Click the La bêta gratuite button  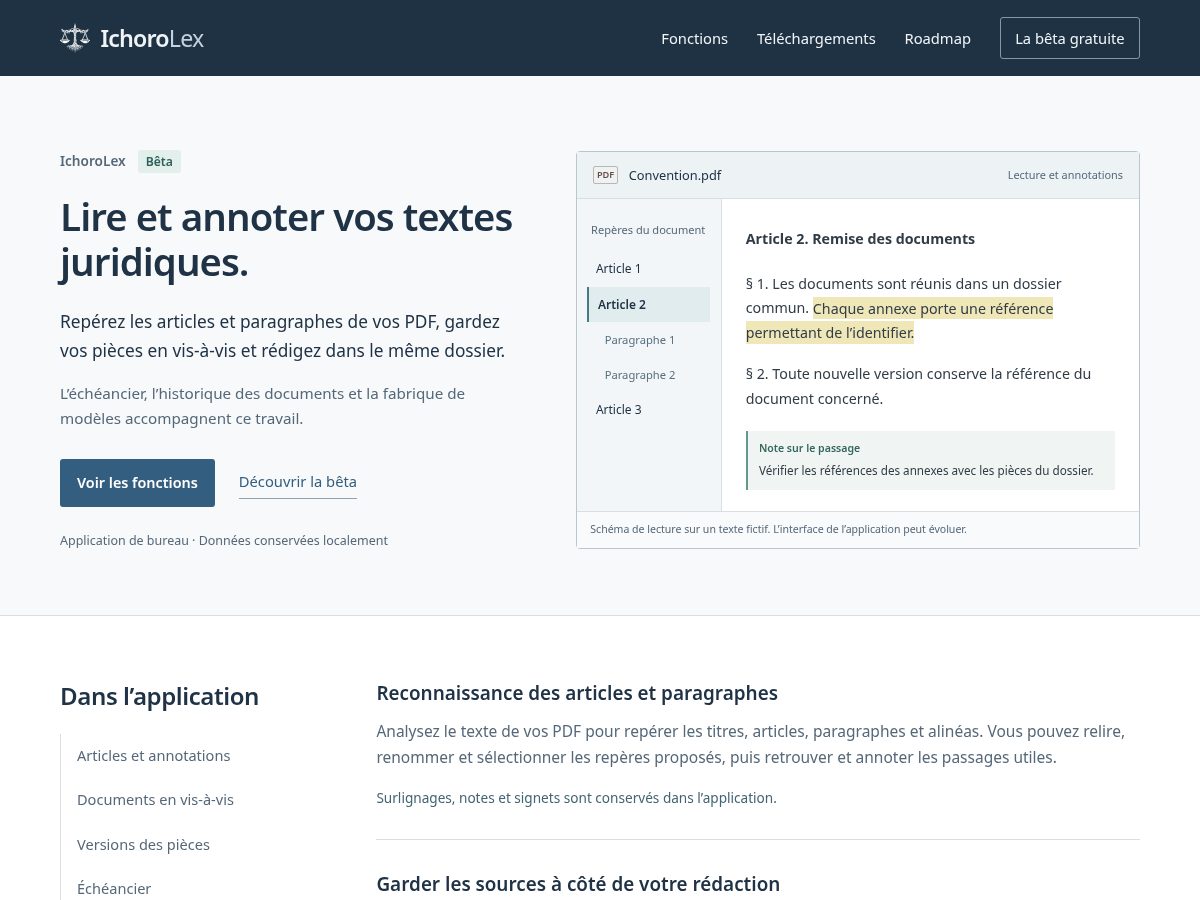(x=1069, y=38)
